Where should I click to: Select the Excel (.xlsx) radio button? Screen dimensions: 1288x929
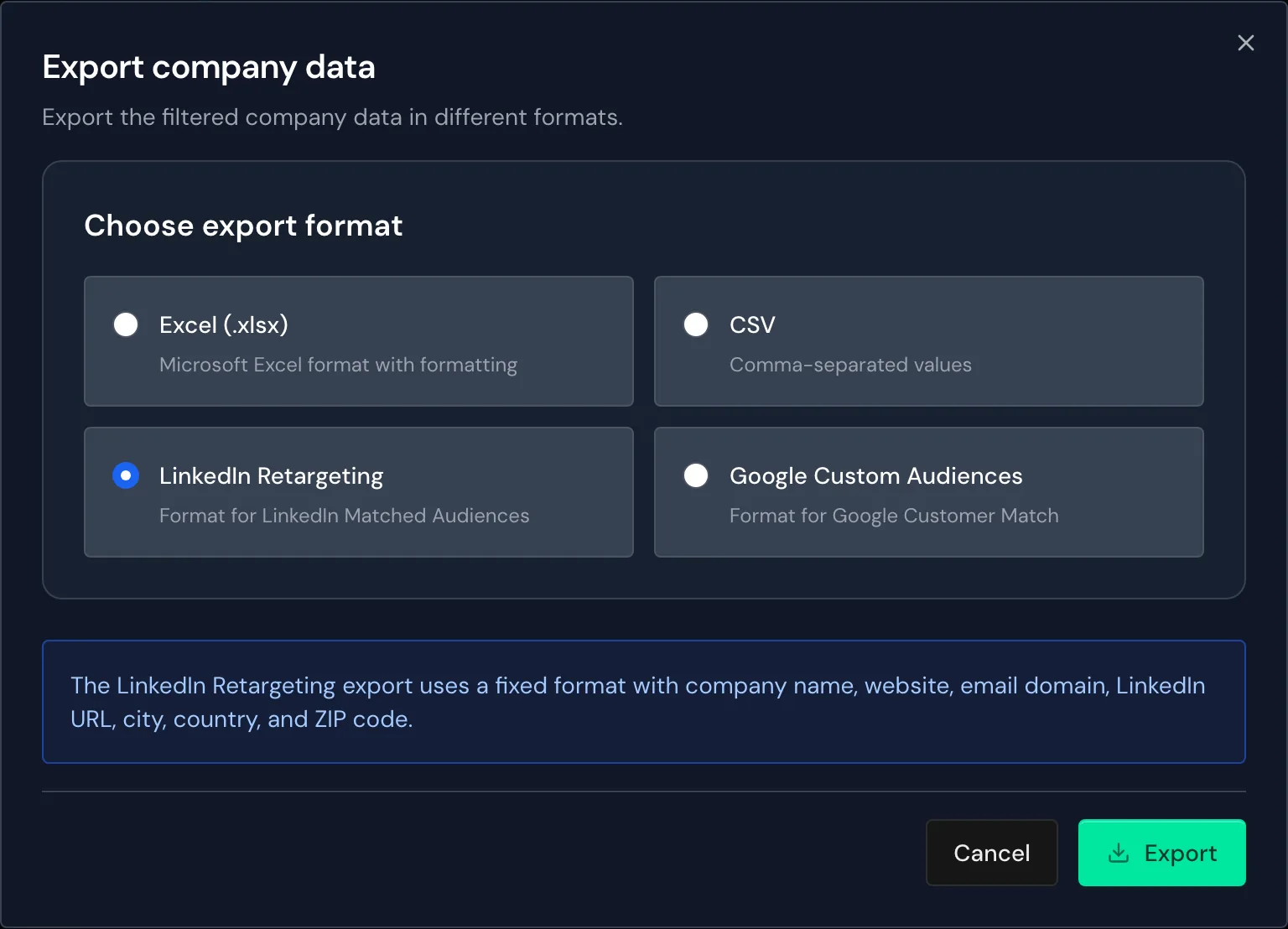[x=126, y=324]
